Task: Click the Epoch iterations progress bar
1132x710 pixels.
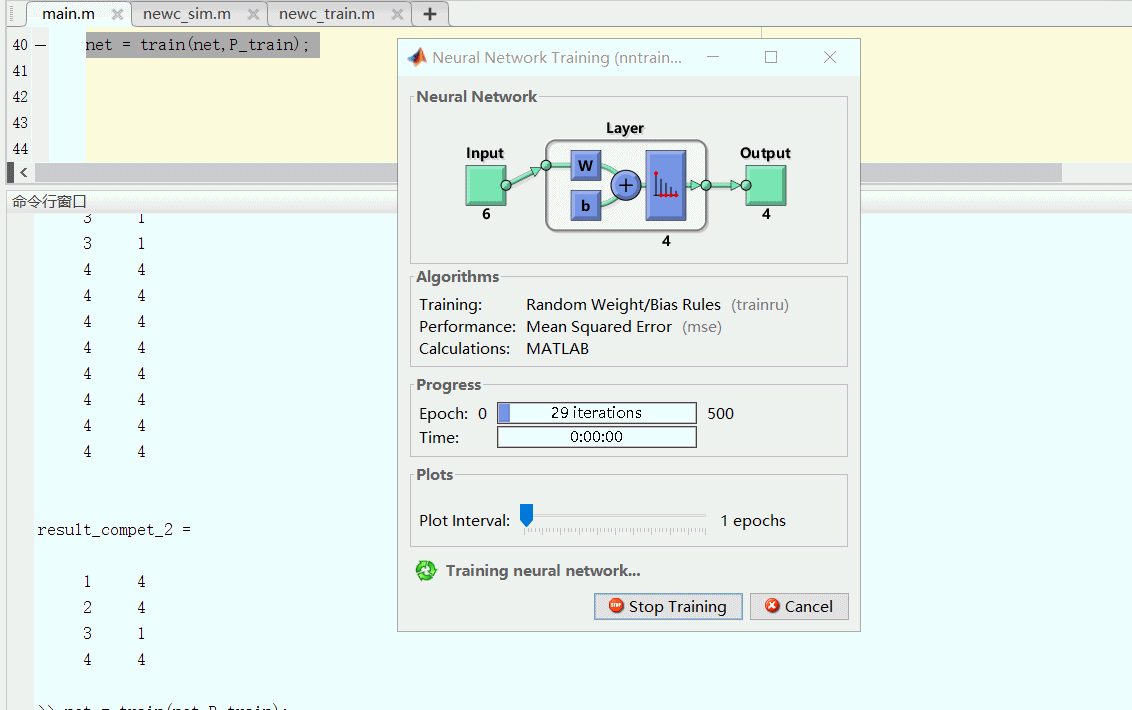Action: coord(596,413)
